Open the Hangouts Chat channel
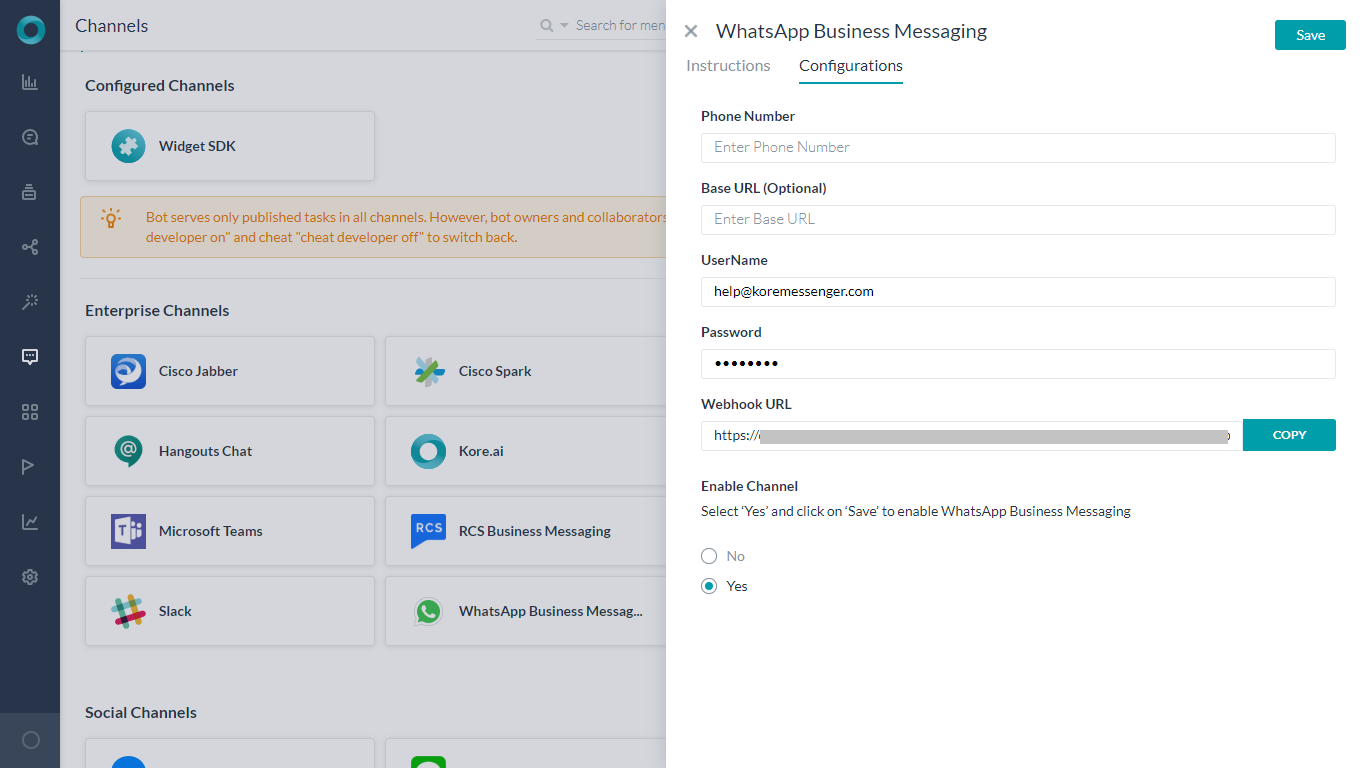Viewport: 1366px width, 768px height. point(230,451)
